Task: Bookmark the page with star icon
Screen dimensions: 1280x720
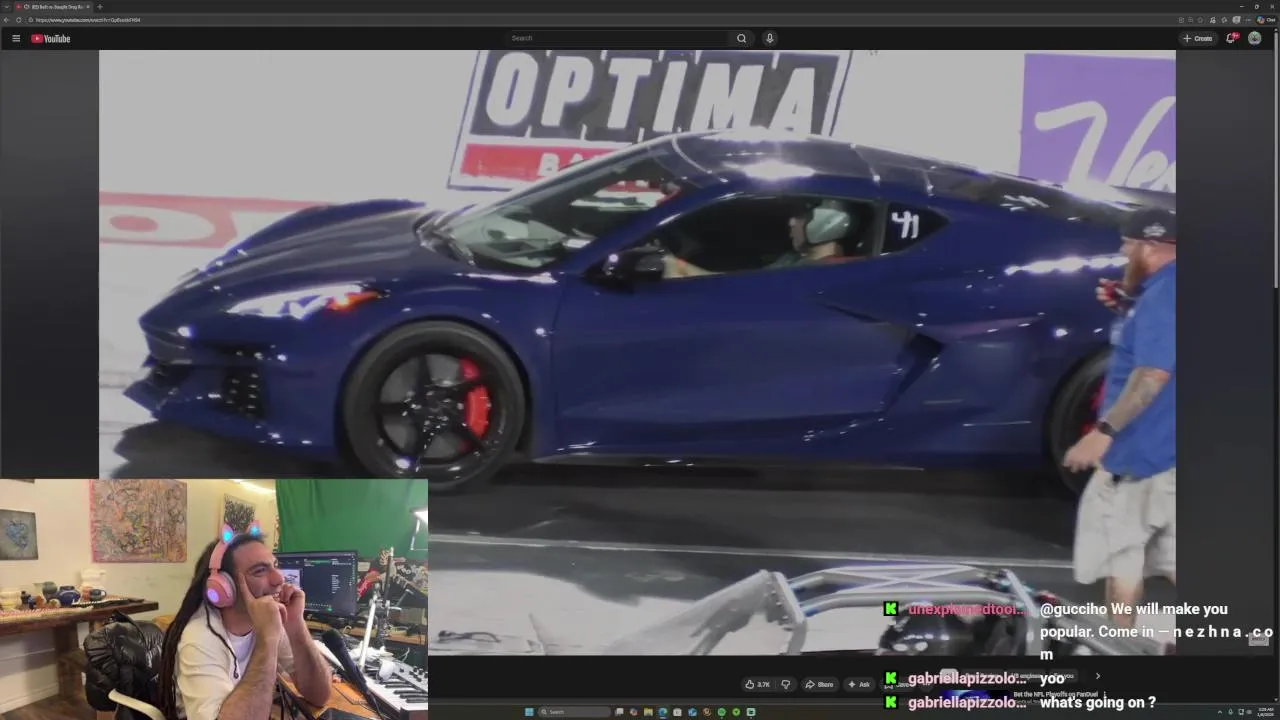Action: pos(1201,20)
